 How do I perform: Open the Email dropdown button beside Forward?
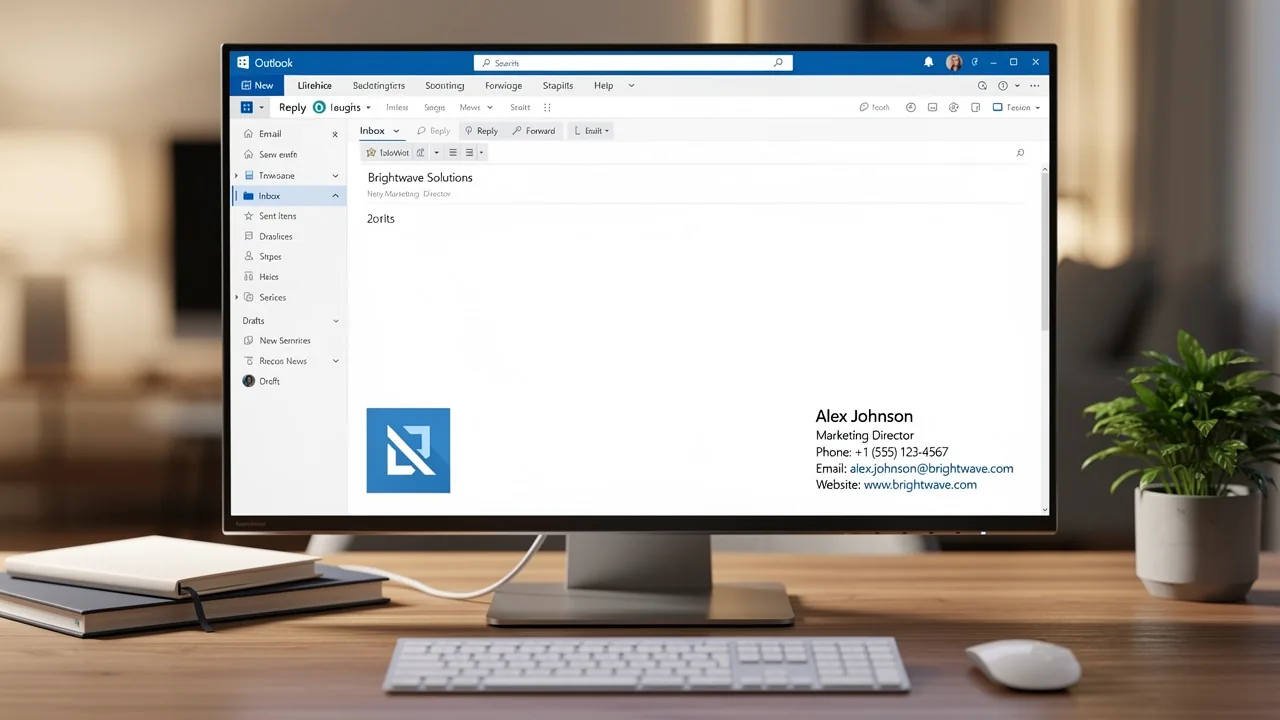590,131
